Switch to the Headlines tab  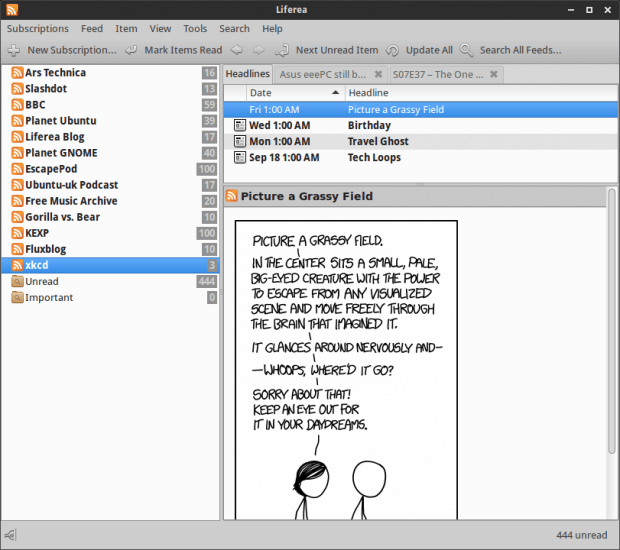tap(248, 74)
